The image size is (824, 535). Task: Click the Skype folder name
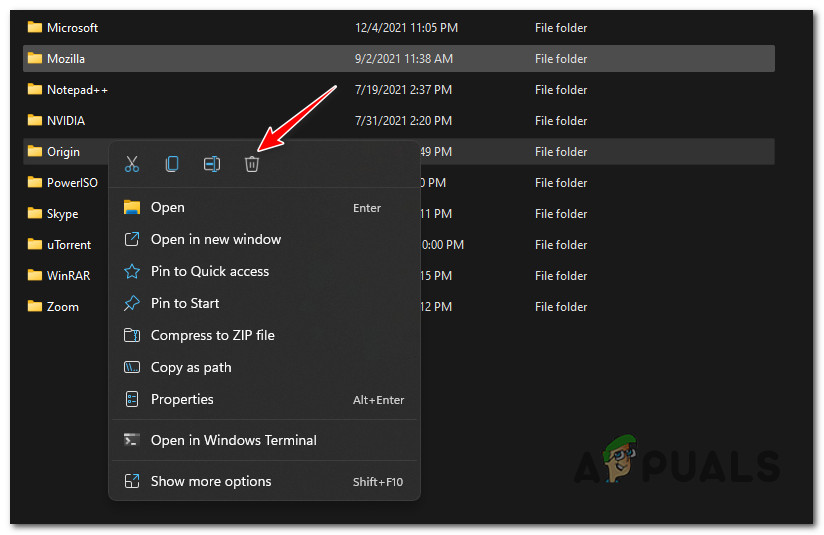(x=63, y=214)
